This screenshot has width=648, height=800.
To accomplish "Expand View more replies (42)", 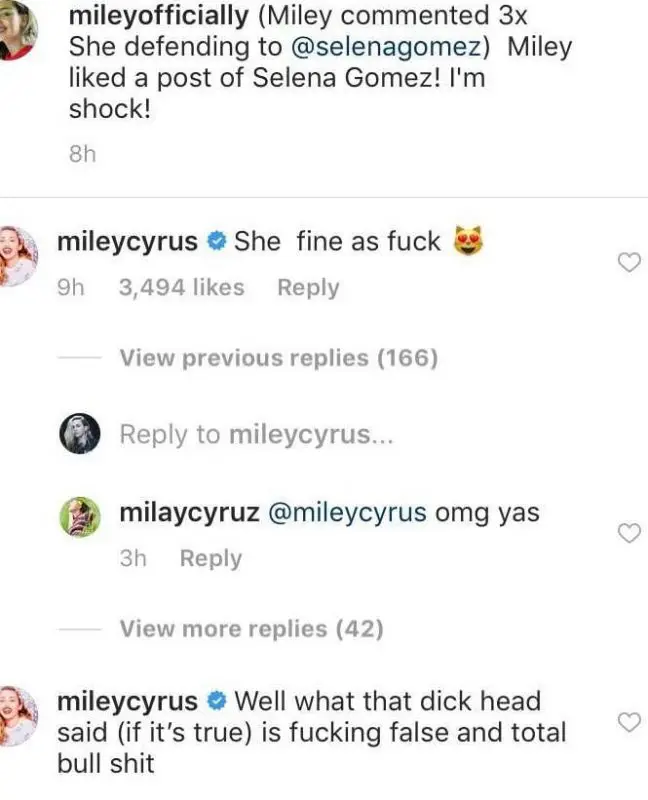I will click(251, 629).
